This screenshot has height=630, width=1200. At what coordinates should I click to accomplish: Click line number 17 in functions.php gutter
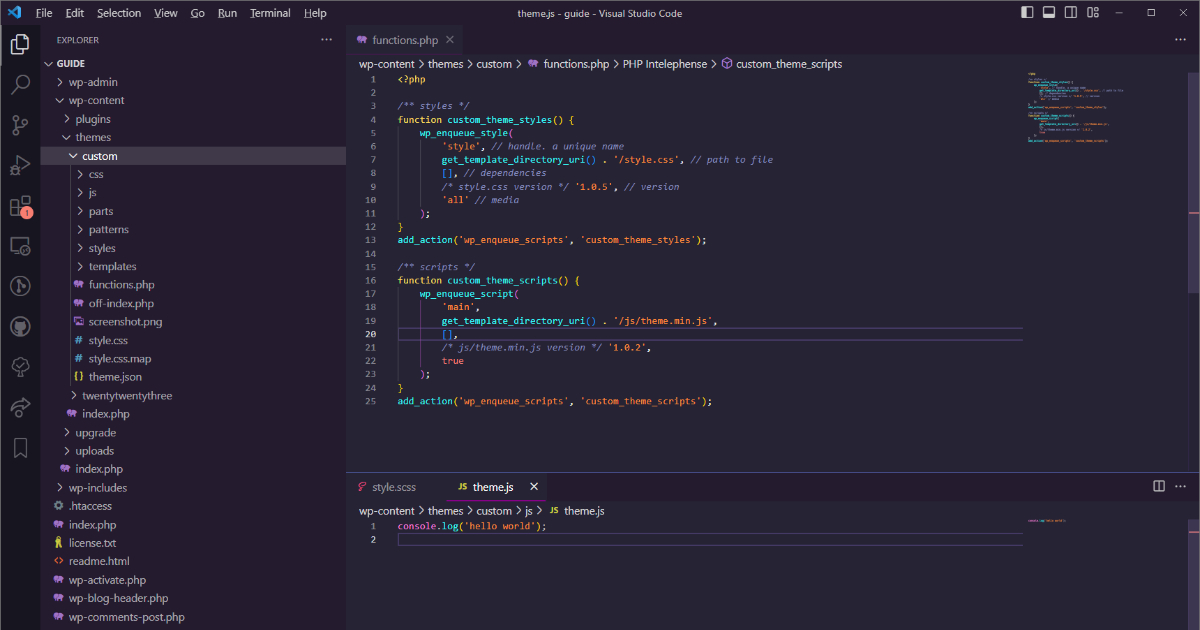coord(371,294)
